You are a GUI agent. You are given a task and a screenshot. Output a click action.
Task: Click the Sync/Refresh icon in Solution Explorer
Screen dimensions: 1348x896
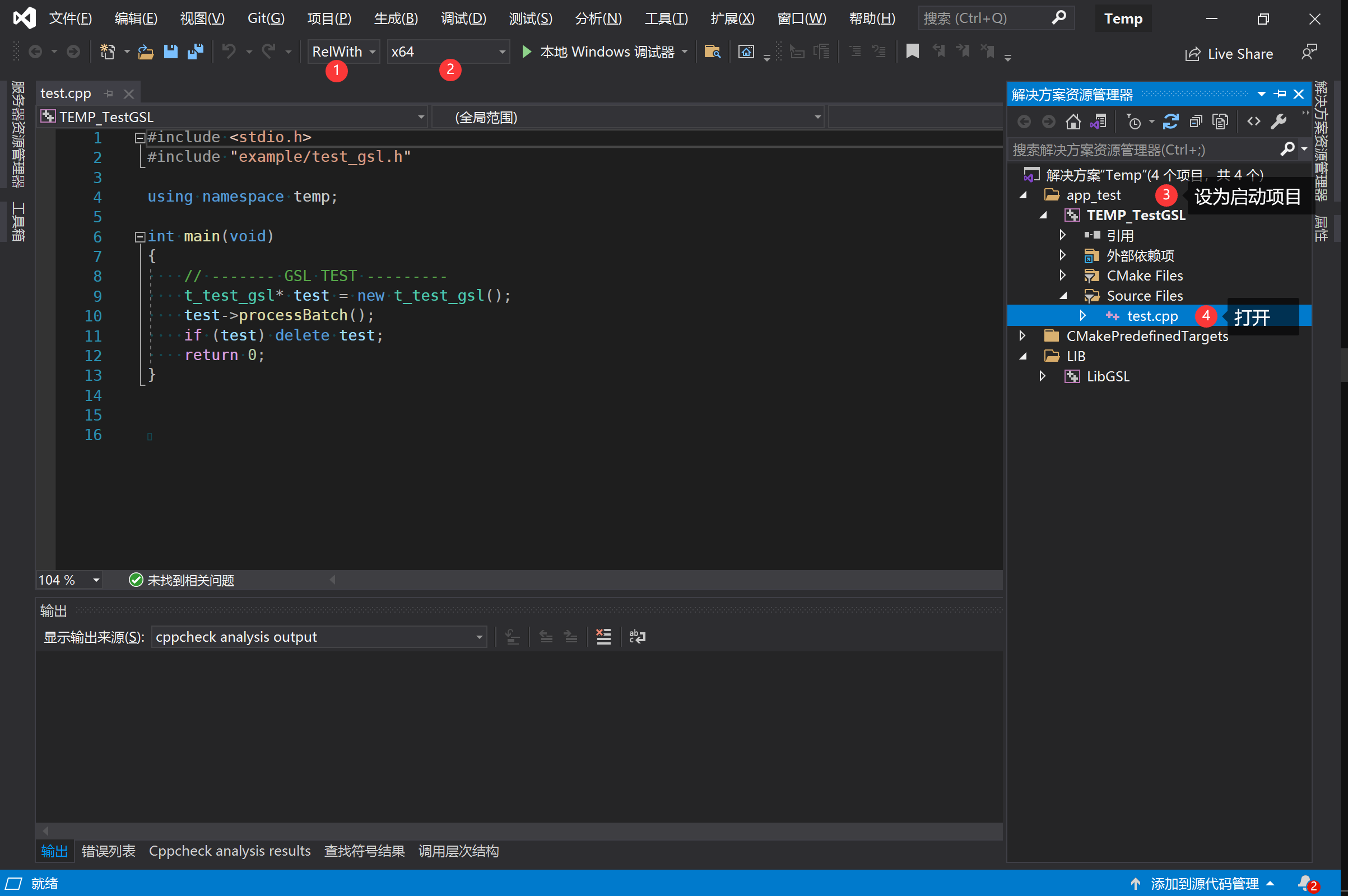point(1170,122)
